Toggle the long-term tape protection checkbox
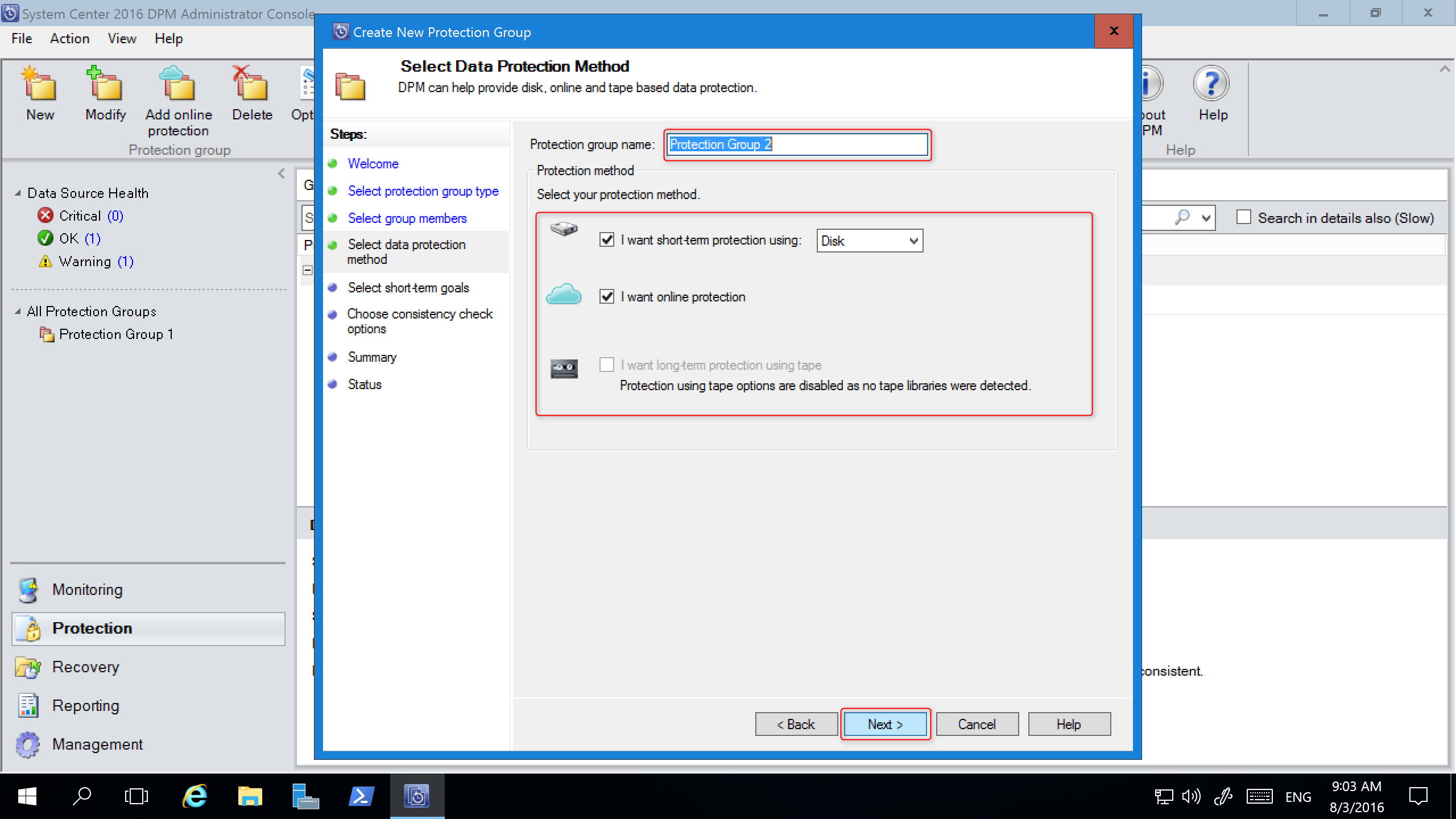Image resolution: width=1456 pixels, height=819 pixels. click(607, 364)
